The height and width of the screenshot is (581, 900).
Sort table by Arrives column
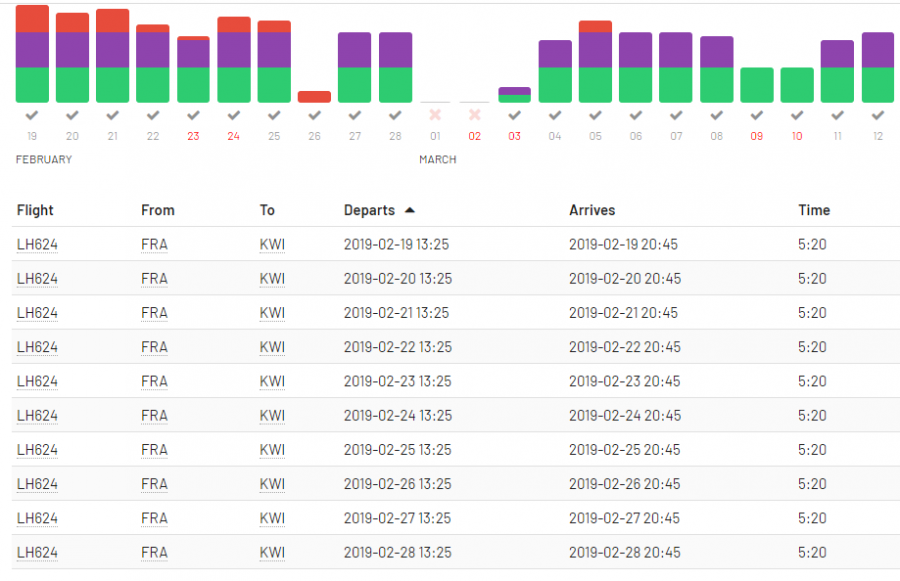click(592, 211)
